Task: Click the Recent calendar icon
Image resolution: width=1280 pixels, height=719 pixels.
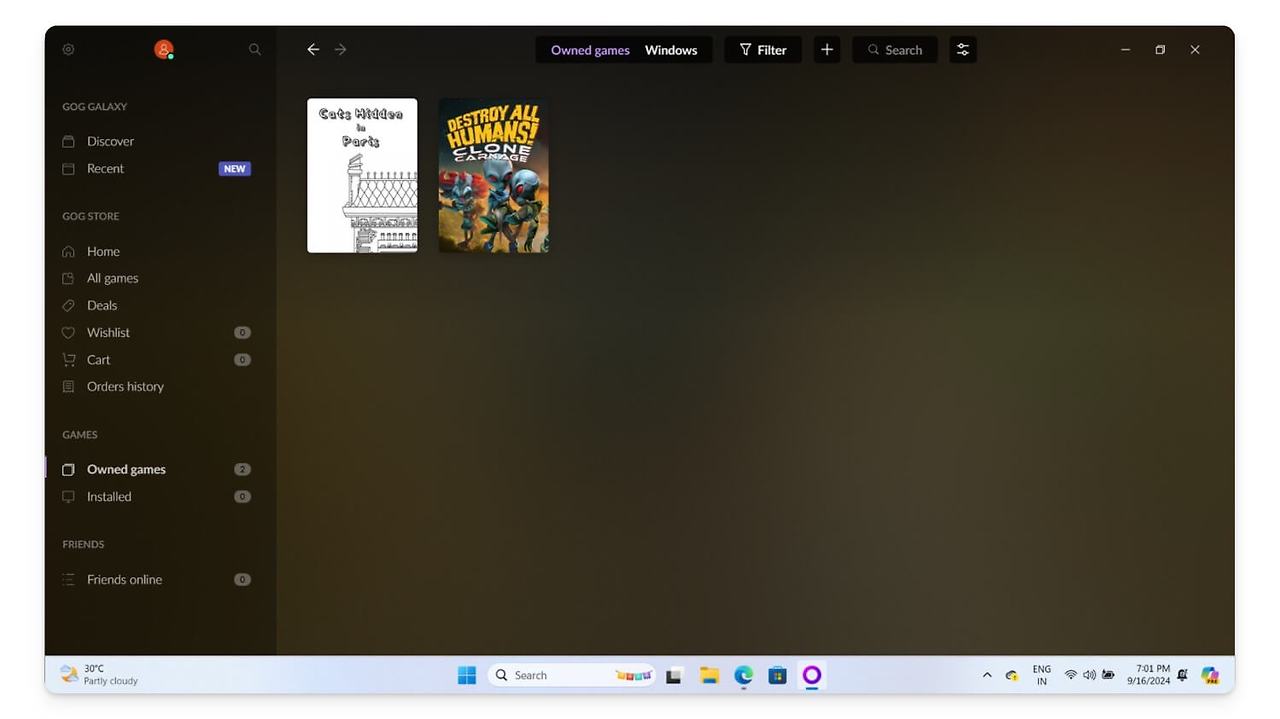Action: tap(68, 168)
